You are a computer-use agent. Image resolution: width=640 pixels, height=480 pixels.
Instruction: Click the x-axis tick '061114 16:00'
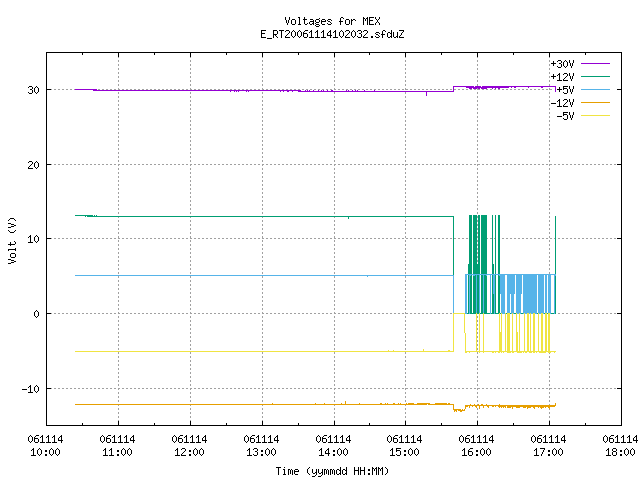pyautogui.click(x=476, y=446)
